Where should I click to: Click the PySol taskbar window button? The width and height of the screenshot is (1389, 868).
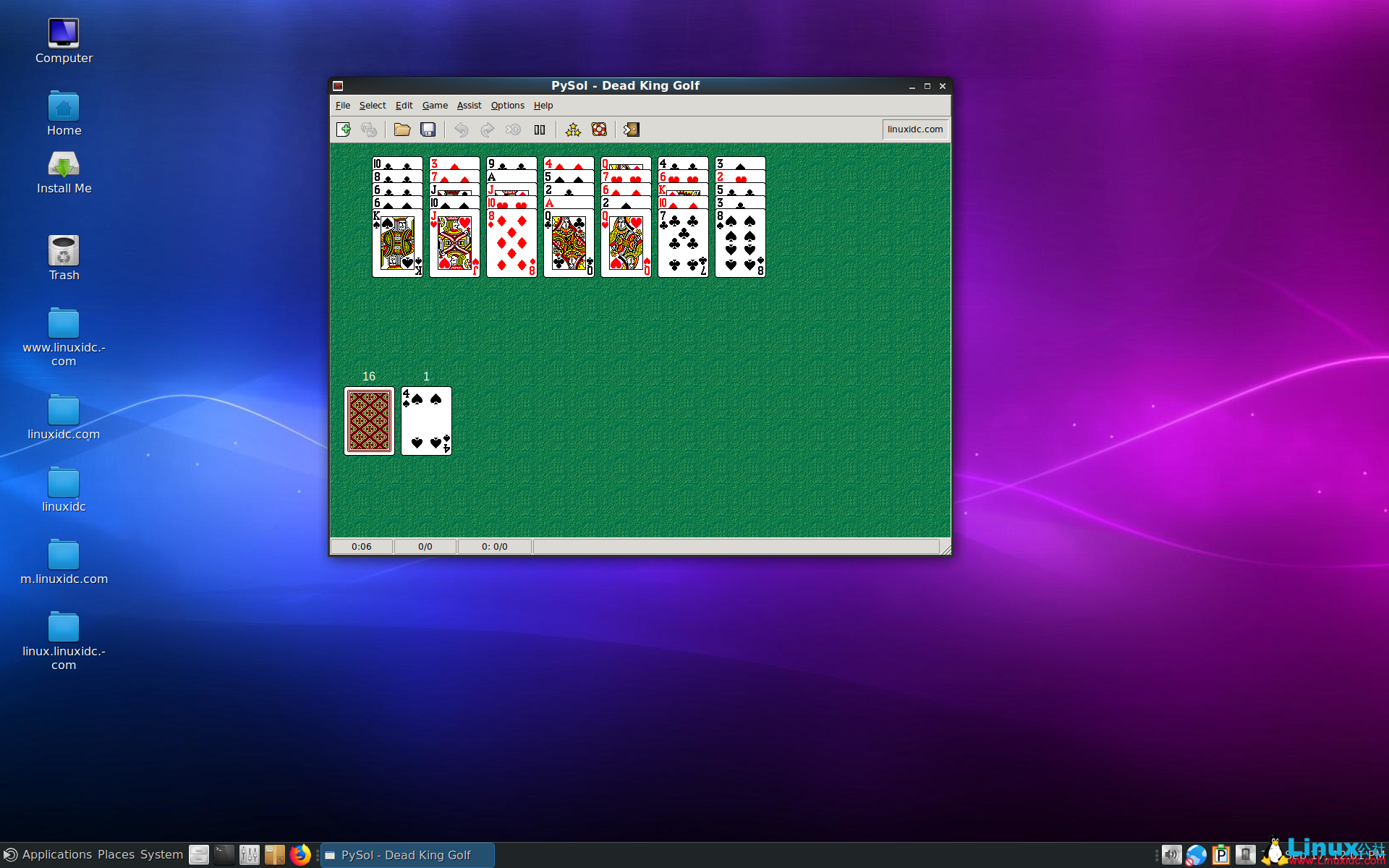pos(408,855)
